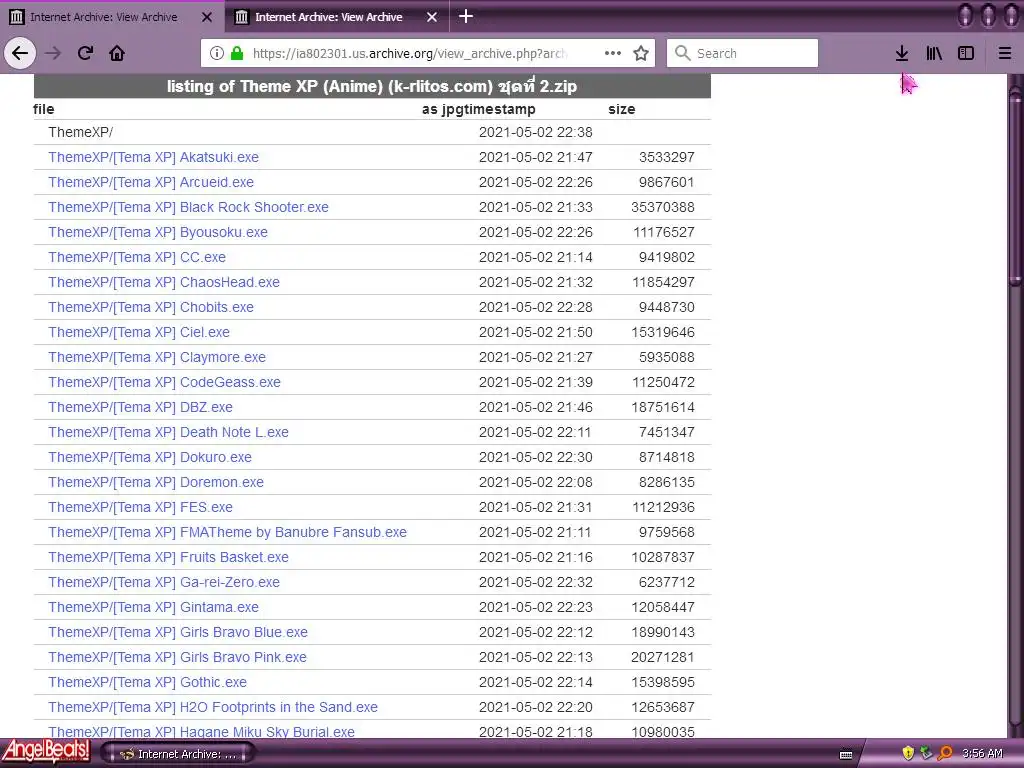Viewport: 1024px width, 768px height.
Task: Open the browser home page
Action: (x=117, y=53)
